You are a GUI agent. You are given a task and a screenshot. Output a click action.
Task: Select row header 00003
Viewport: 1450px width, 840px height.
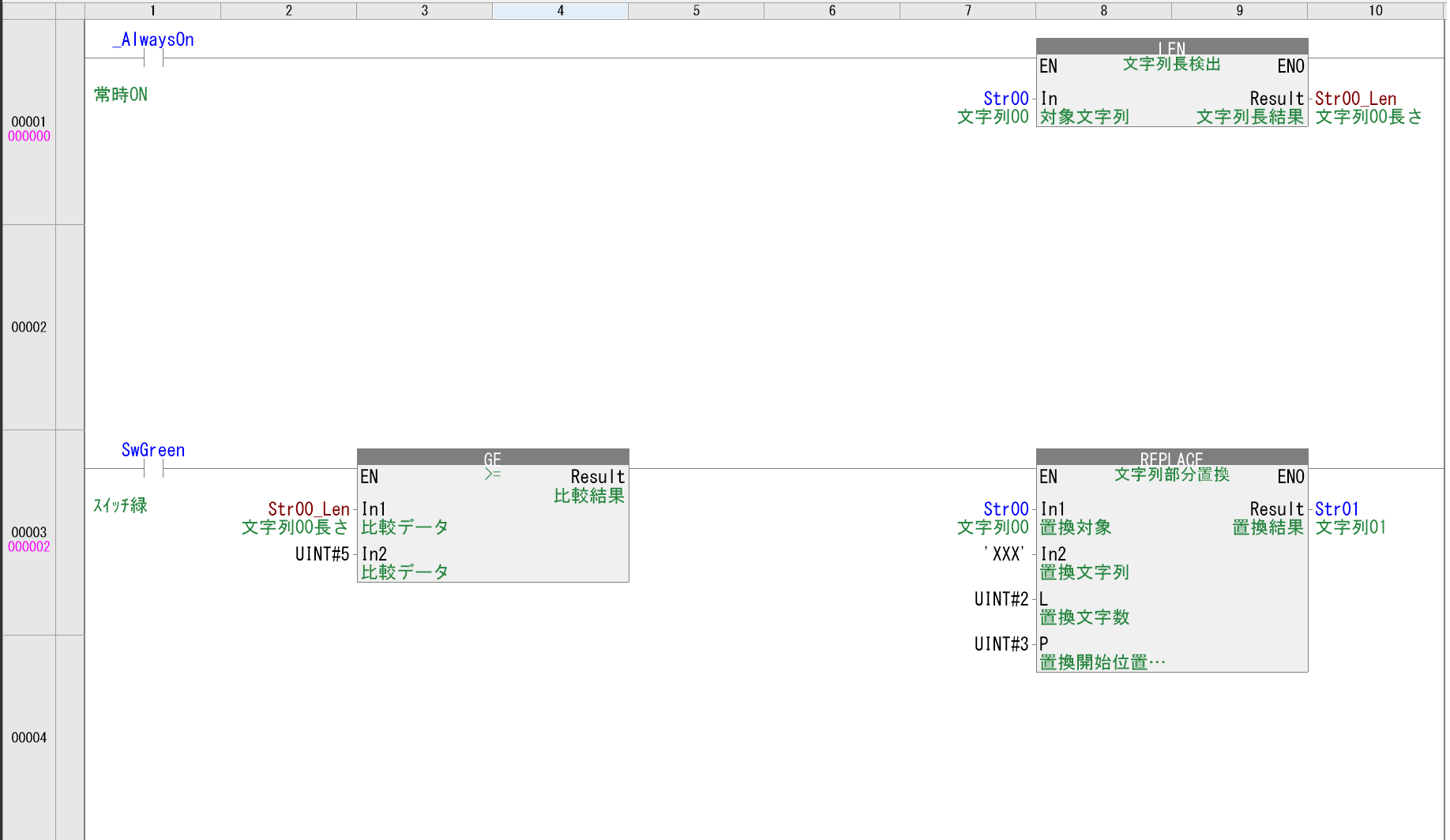(x=29, y=533)
